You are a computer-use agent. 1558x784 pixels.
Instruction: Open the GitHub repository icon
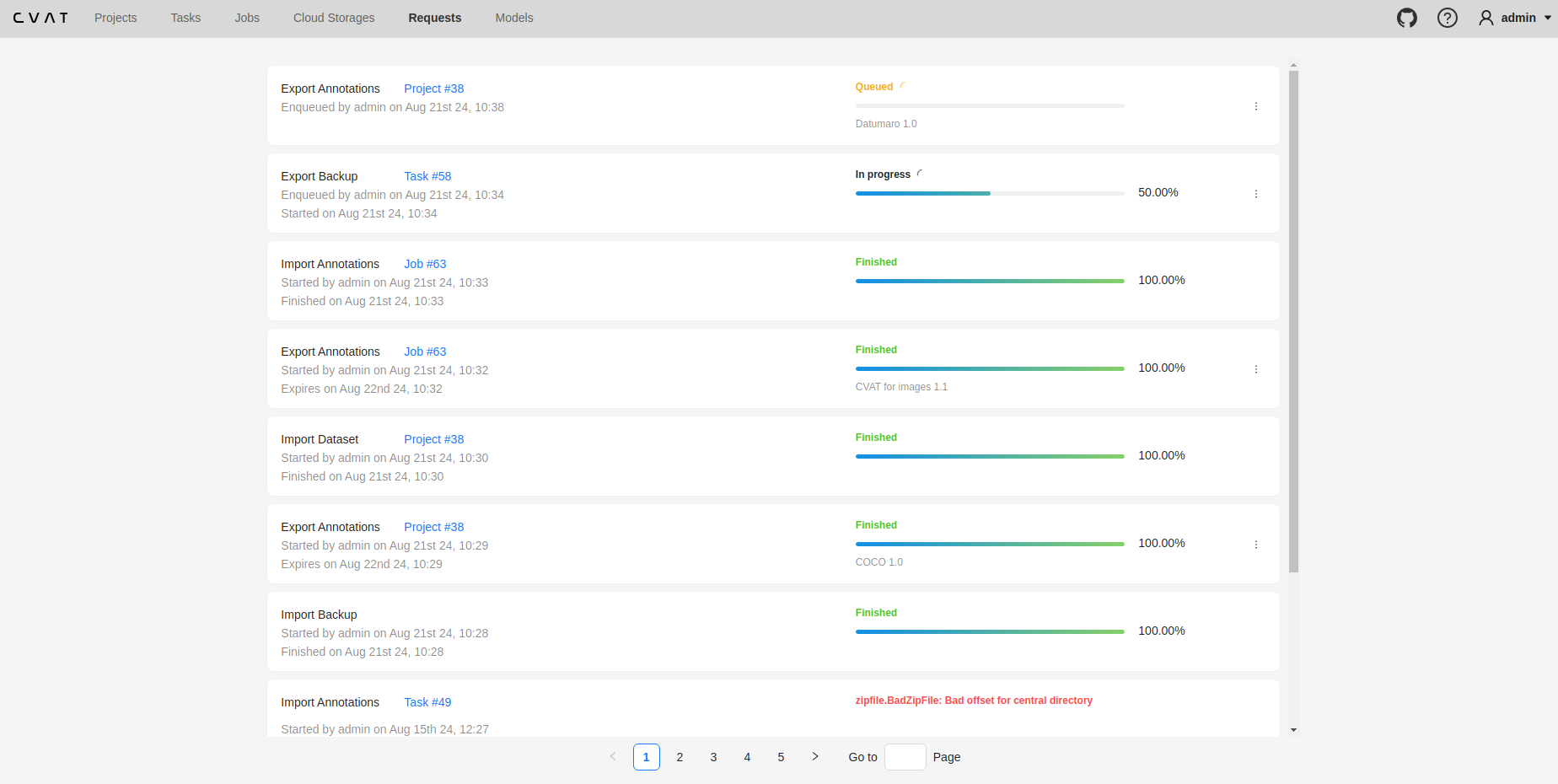(x=1406, y=18)
